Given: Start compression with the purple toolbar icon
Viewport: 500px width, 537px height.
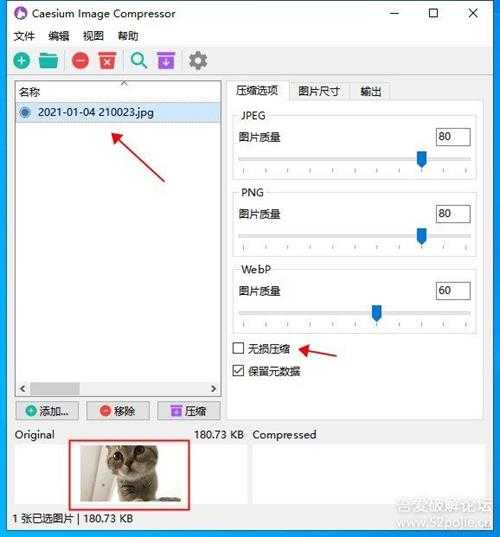Looking at the screenshot, I should point(166,61).
